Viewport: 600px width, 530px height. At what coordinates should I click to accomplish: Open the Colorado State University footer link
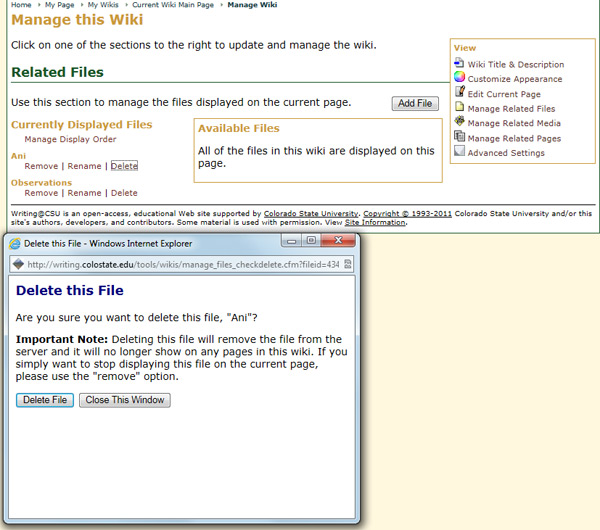click(x=310, y=214)
